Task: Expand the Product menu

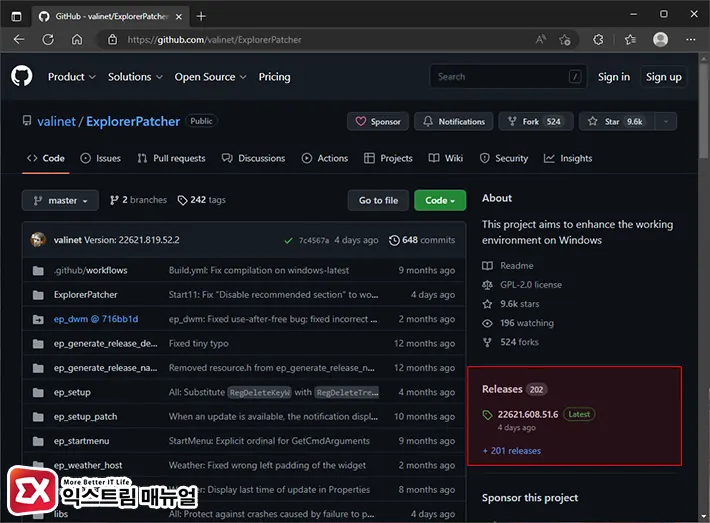Action: 72,77
